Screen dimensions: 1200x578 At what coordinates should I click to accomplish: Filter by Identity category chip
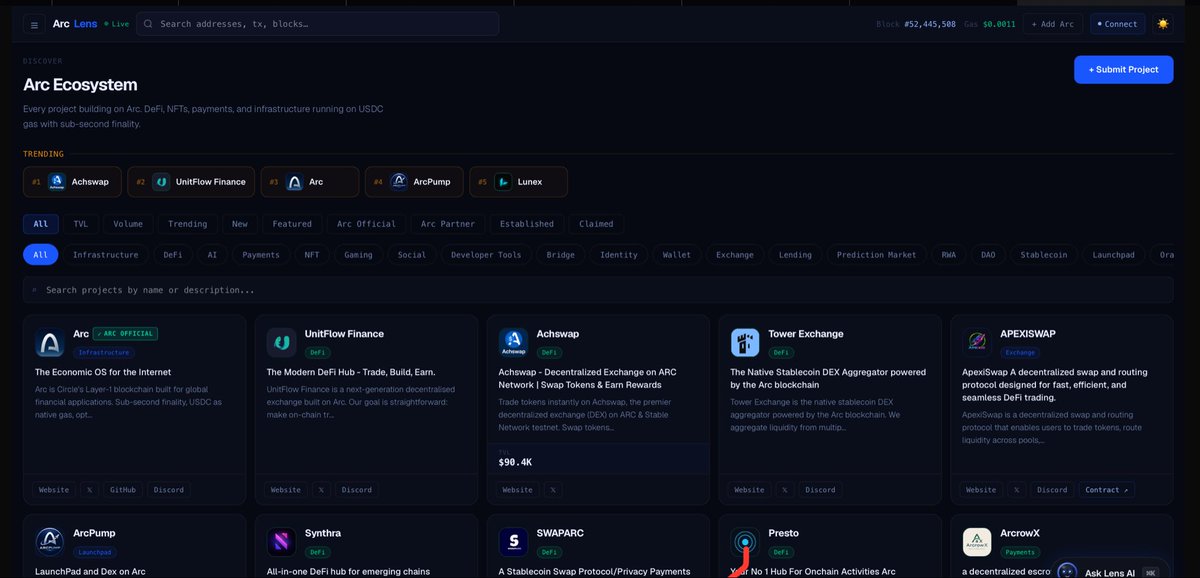[618, 255]
